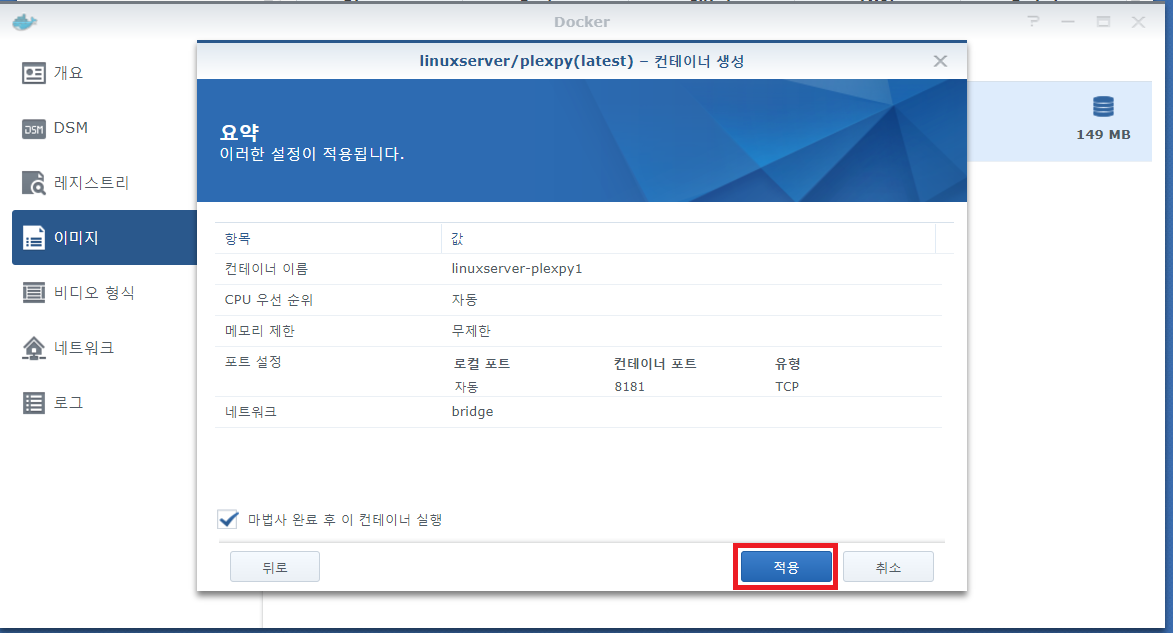The image size is (1173, 633).
Task: Click the database disk icon above 149 MB
Action: pyautogui.click(x=1103, y=107)
